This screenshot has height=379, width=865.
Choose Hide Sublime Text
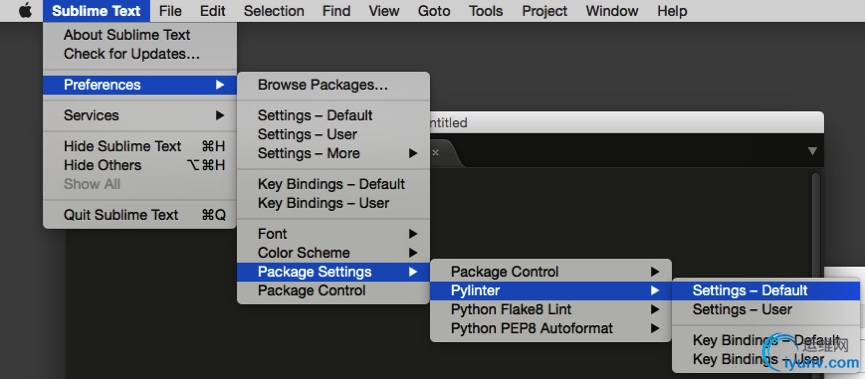pyautogui.click(x=140, y=146)
